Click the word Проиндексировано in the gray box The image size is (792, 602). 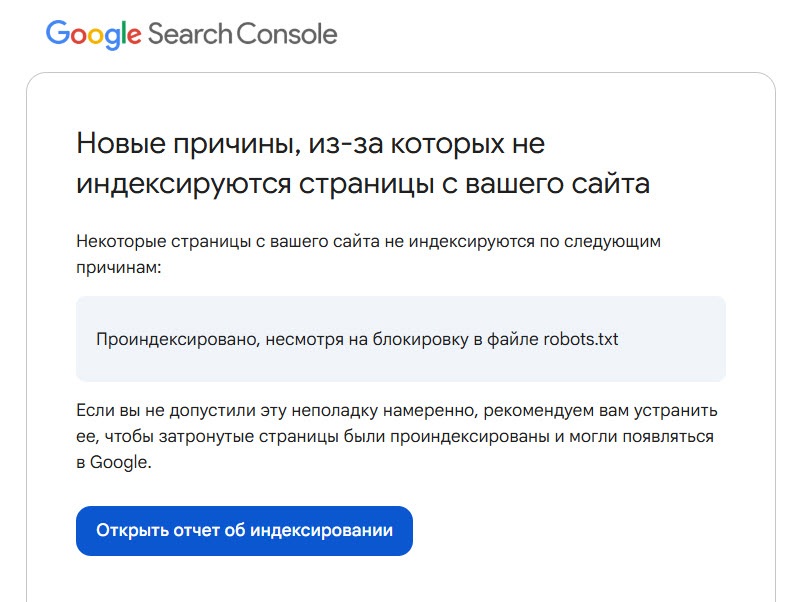click(x=178, y=339)
